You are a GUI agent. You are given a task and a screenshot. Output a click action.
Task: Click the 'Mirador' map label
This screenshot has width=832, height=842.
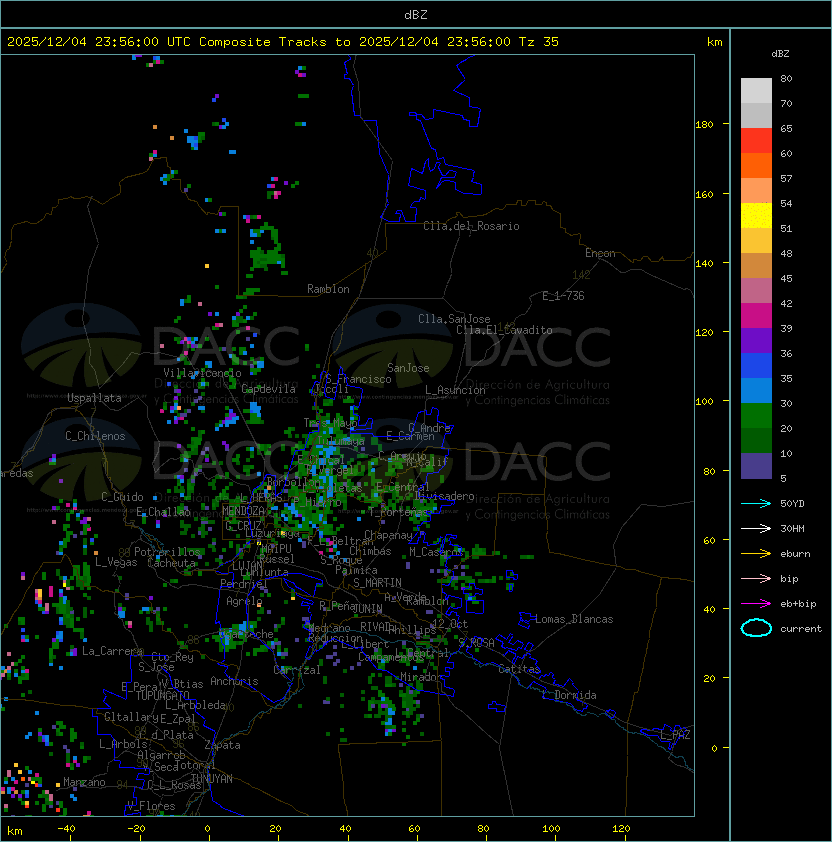(x=421, y=677)
